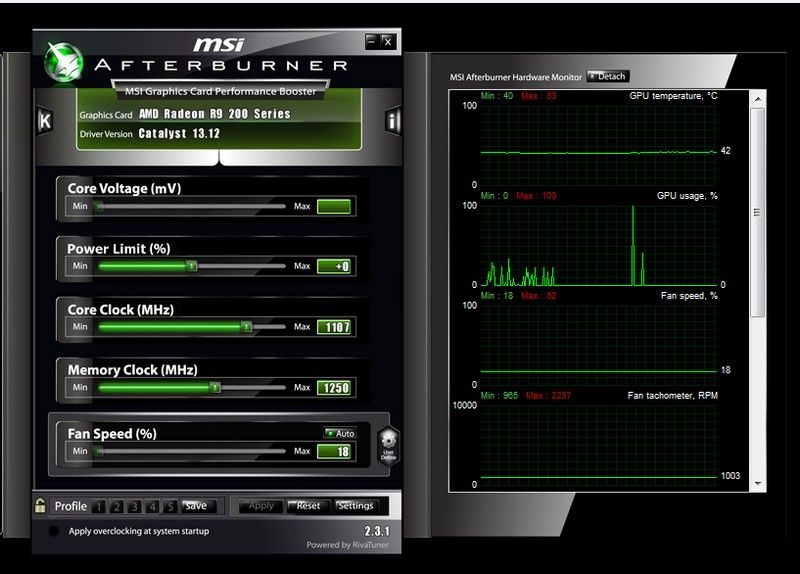Click the Memory Clock value field showing 1250
Screen dimensions: 800x574
pos(334,388)
